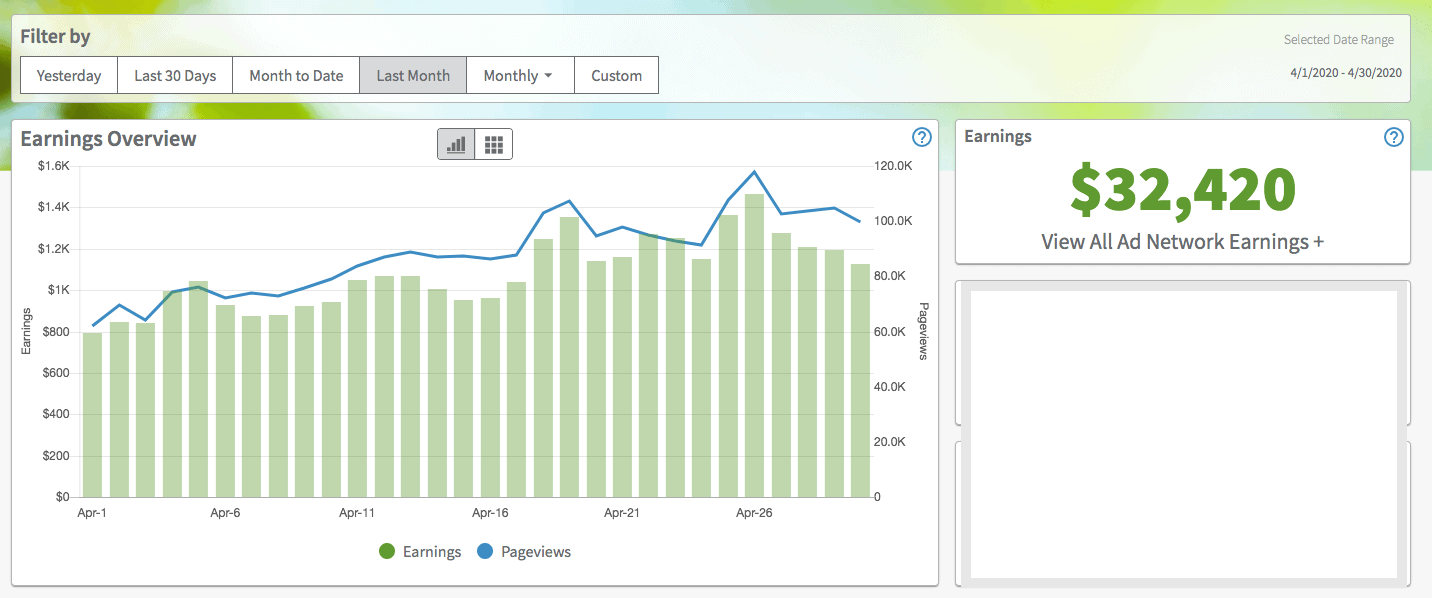Screen dimensions: 1432x598
Task: Expand the Monthly filter dropdown
Action: pos(519,76)
